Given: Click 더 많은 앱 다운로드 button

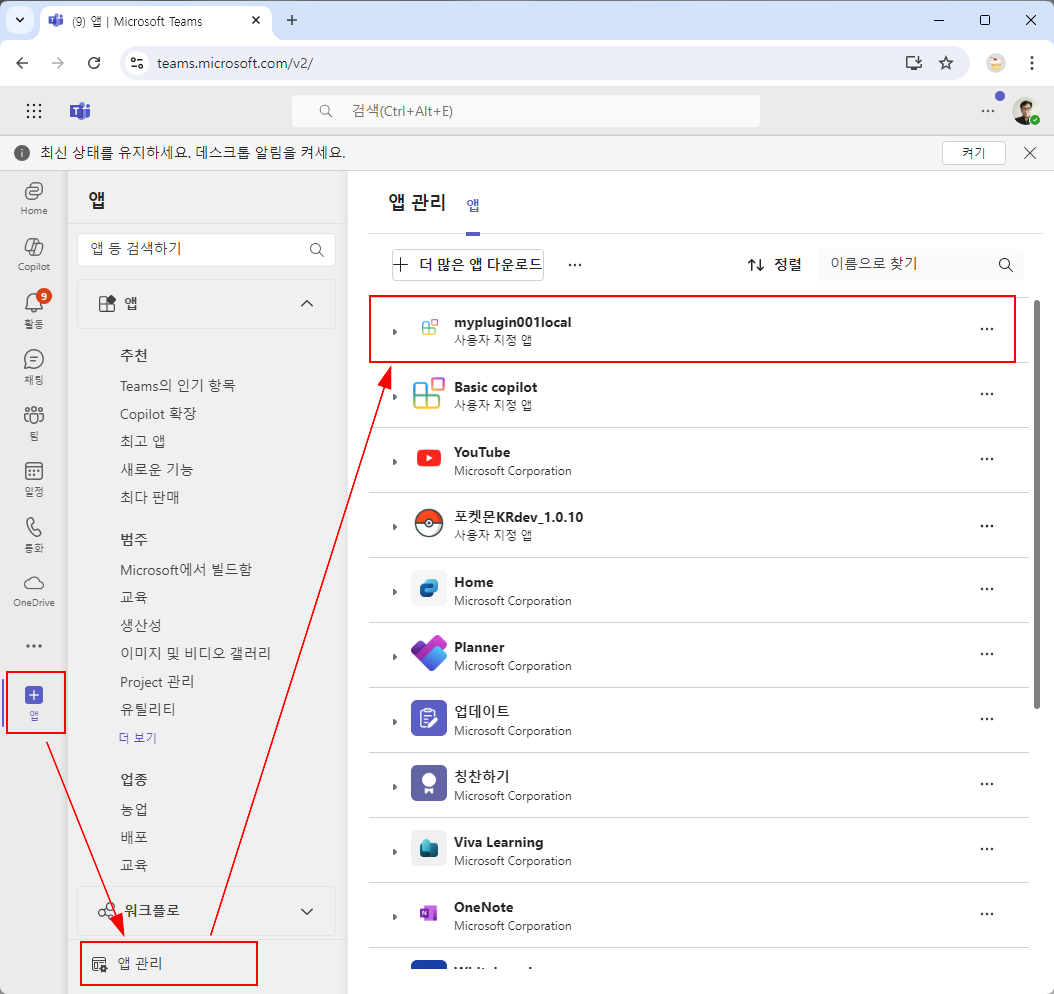Looking at the screenshot, I should 468,265.
